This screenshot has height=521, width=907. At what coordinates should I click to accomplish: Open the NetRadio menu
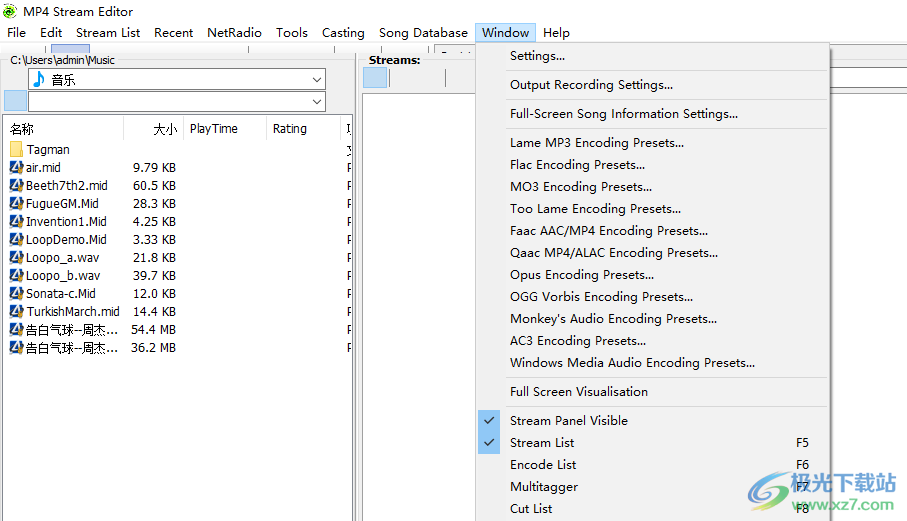234,33
